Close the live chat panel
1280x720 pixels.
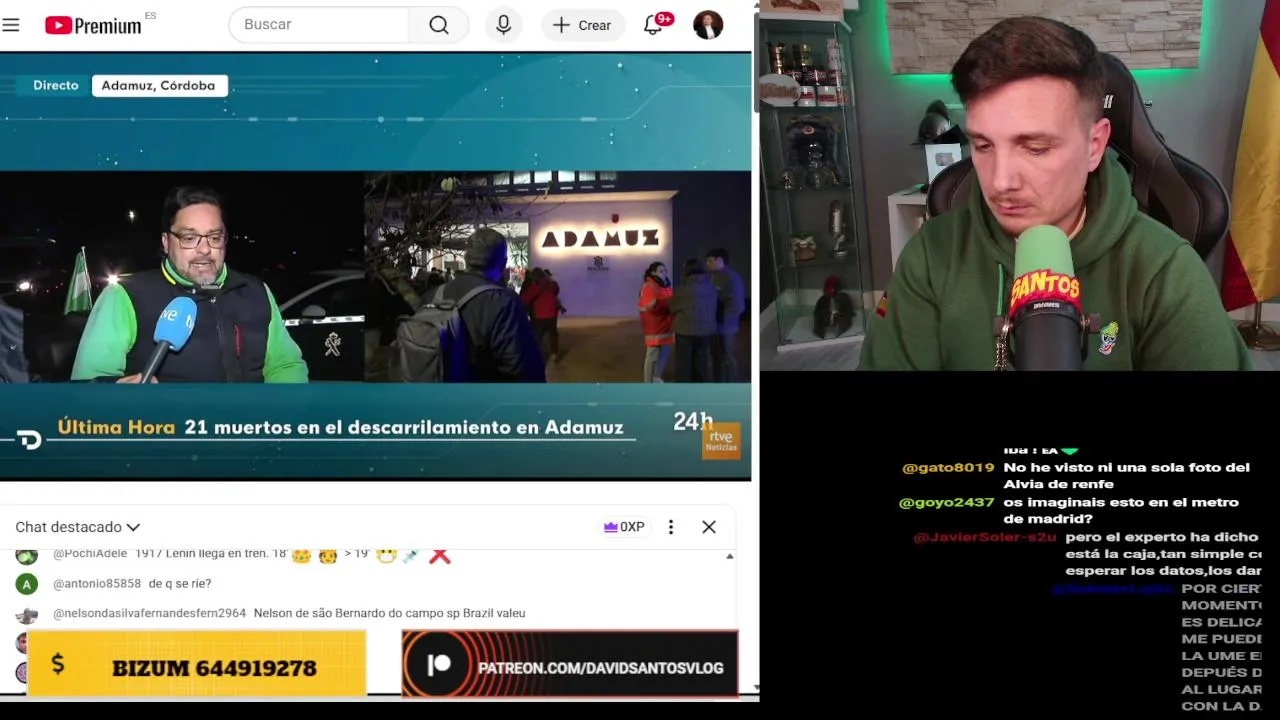(709, 527)
